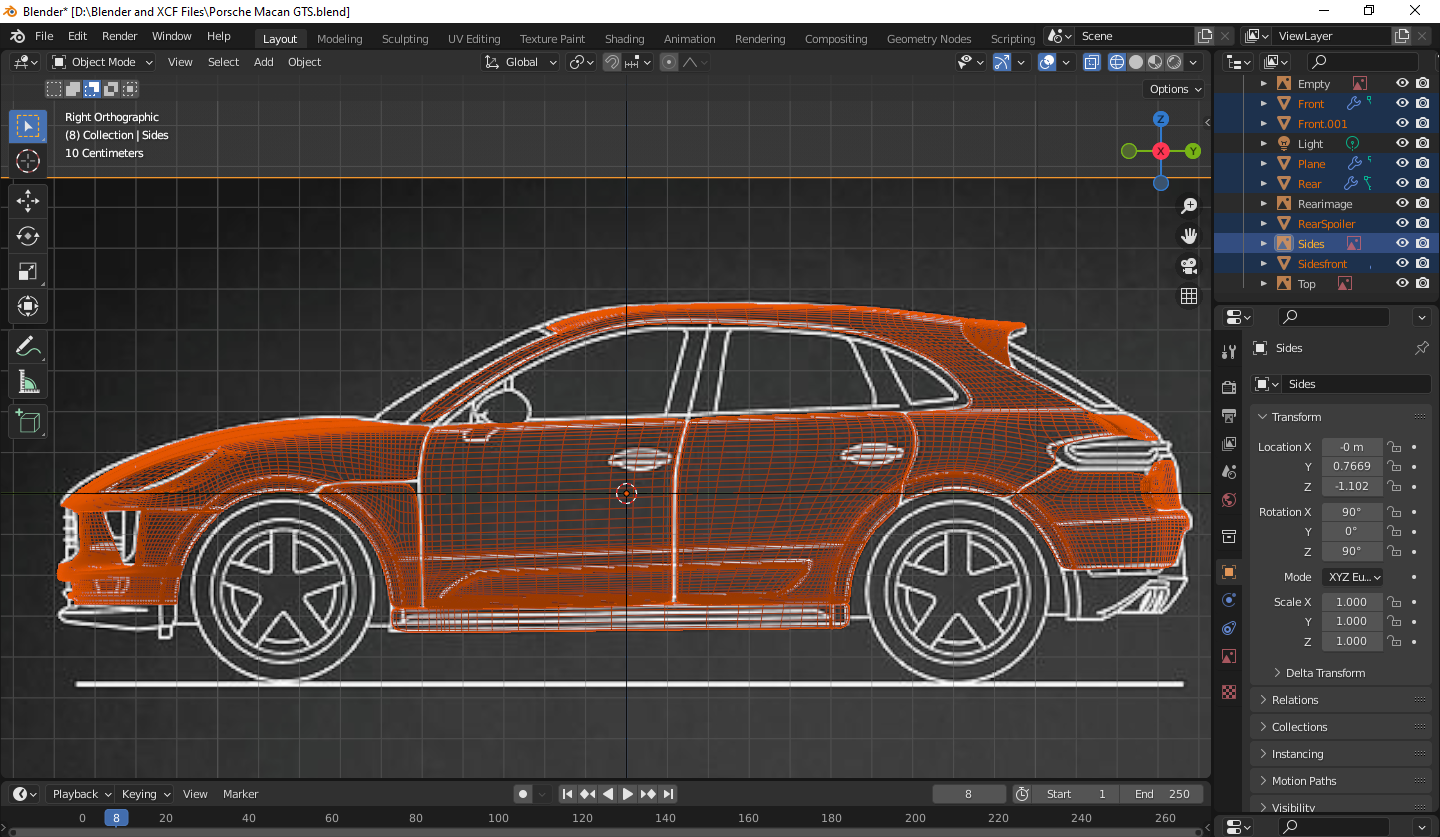
Task: Toggle X-ray mode in viewport header
Action: coord(1092,62)
